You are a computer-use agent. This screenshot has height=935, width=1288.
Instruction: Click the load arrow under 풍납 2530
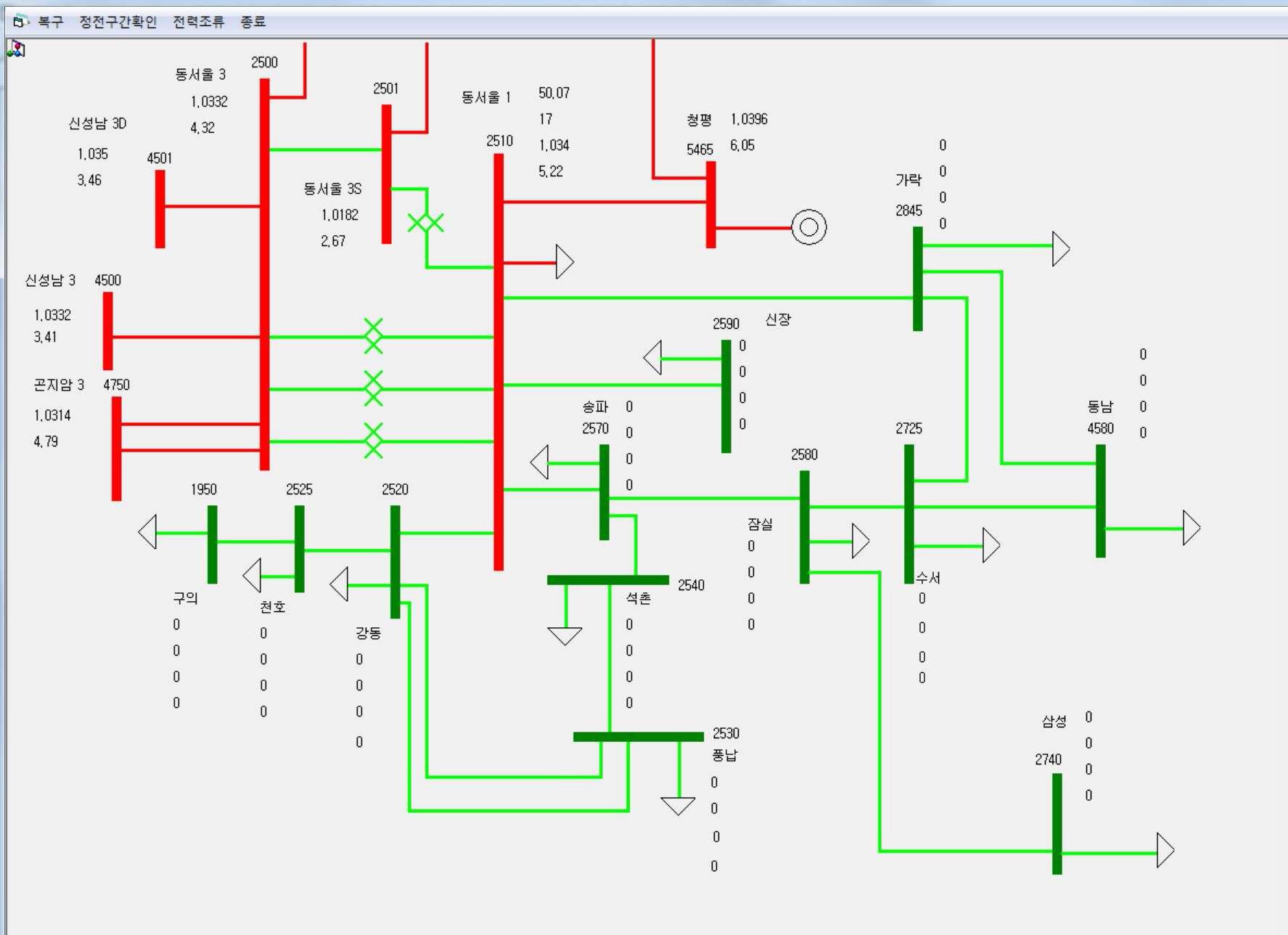[678, 806]
